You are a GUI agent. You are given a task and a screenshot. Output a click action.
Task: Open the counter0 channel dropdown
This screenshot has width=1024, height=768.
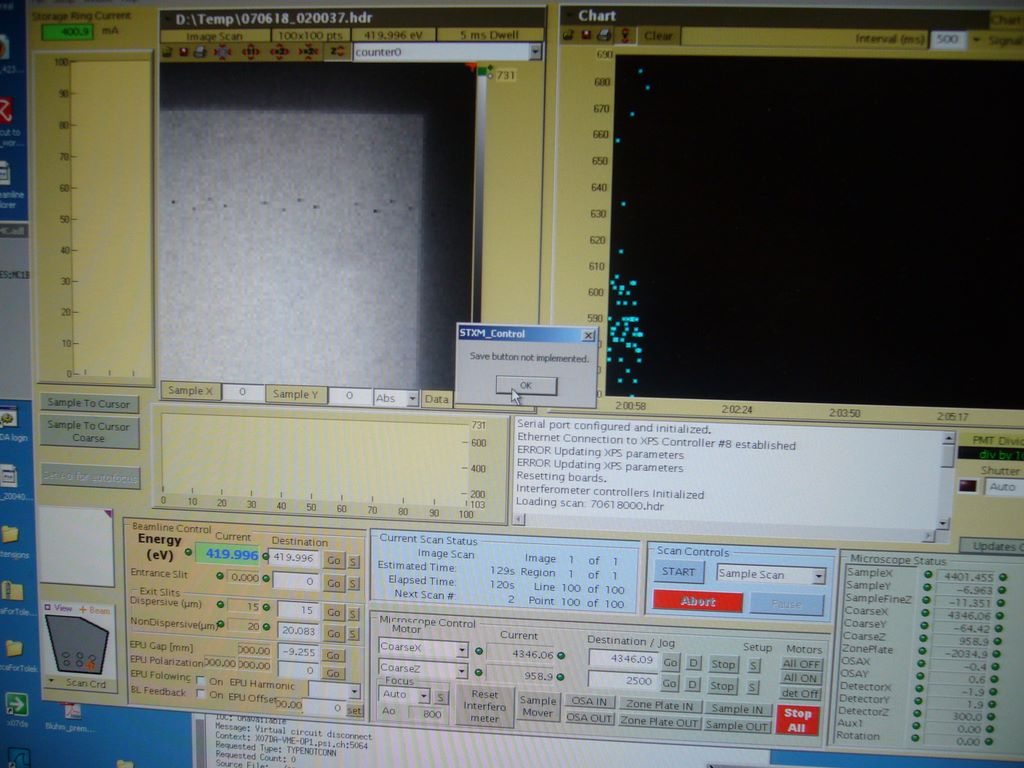click(534, 52)
